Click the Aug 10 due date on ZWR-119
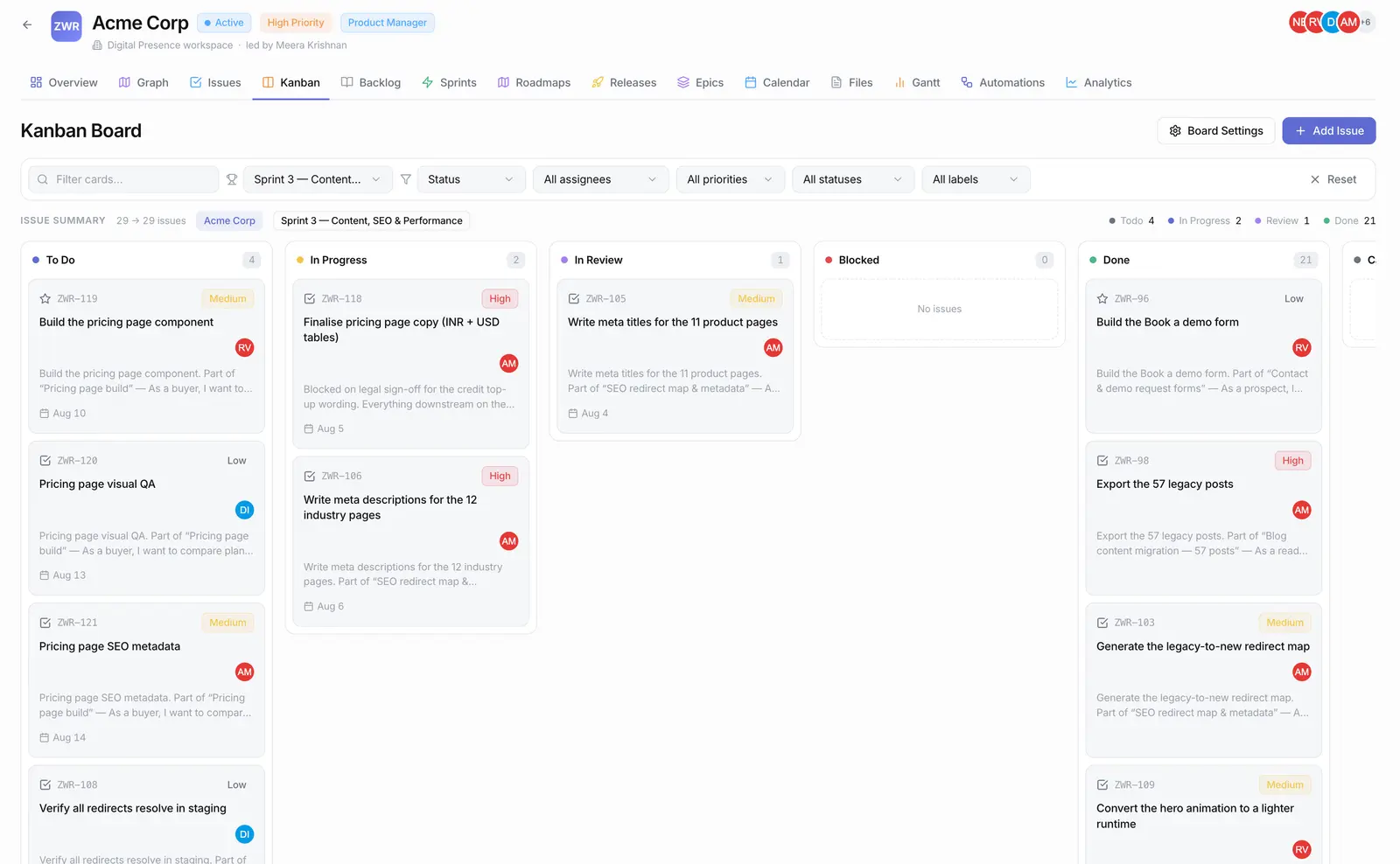The height and width of the screenshot is (864, 1400). (x=63, y=414)
